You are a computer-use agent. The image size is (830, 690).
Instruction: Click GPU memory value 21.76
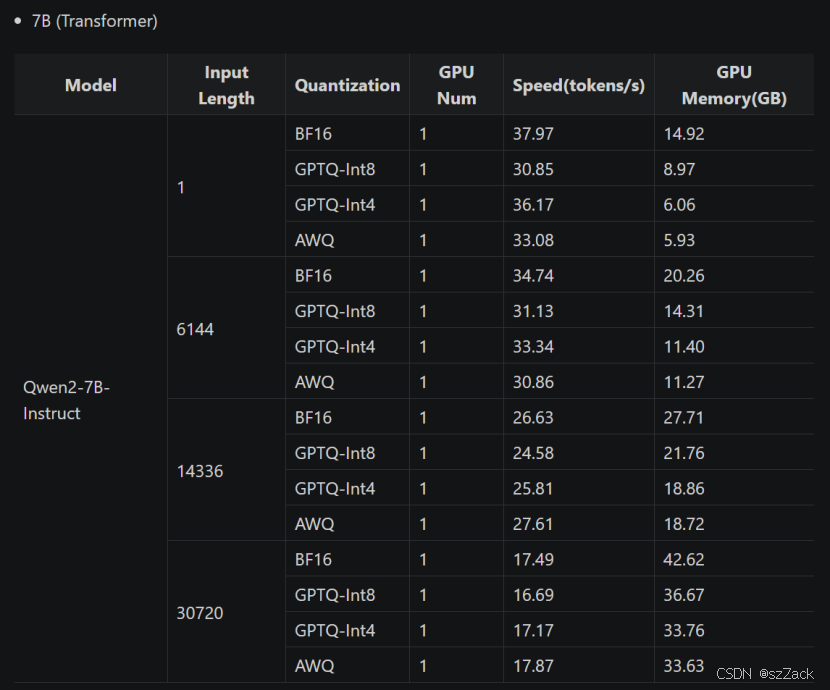[684, 452]
